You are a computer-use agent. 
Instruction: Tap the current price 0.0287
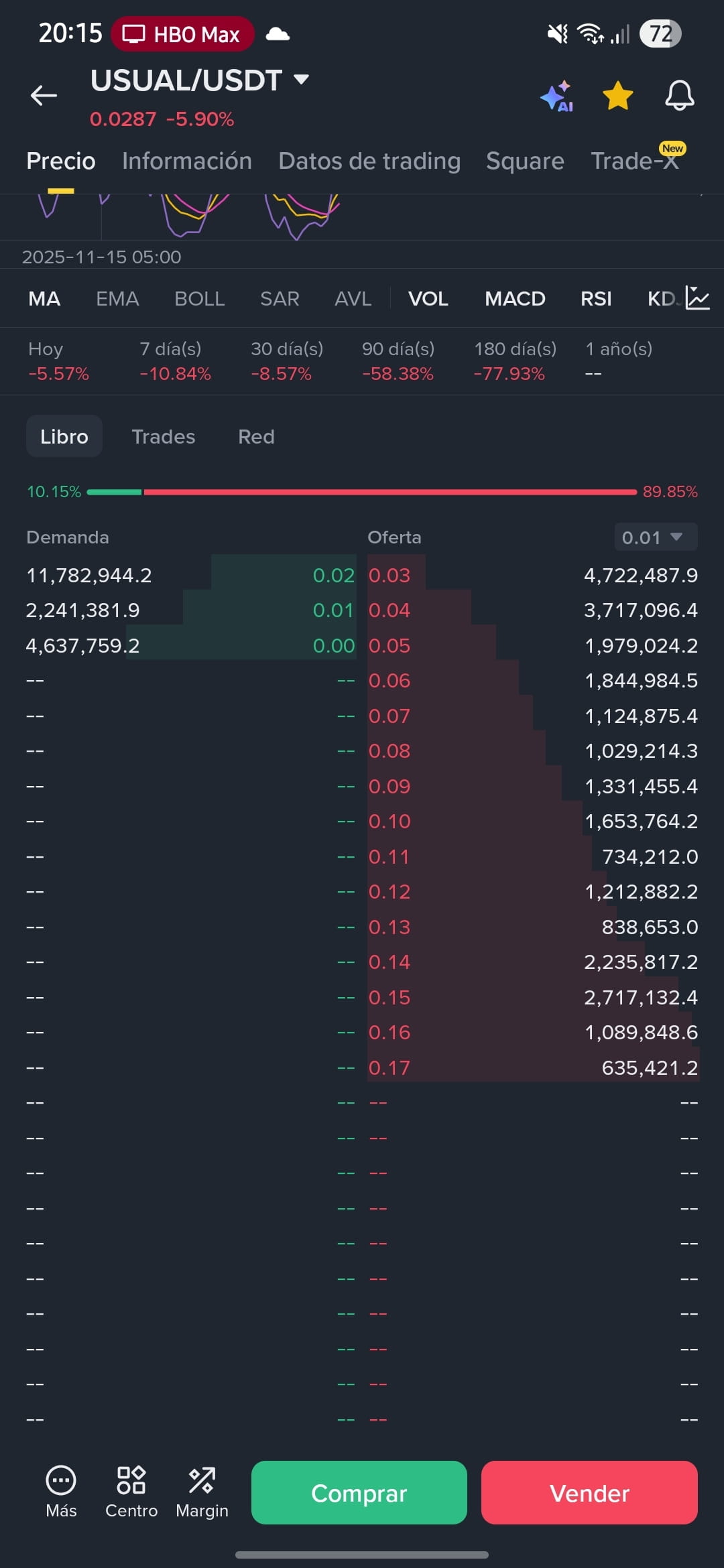click(x=123, y=119)
